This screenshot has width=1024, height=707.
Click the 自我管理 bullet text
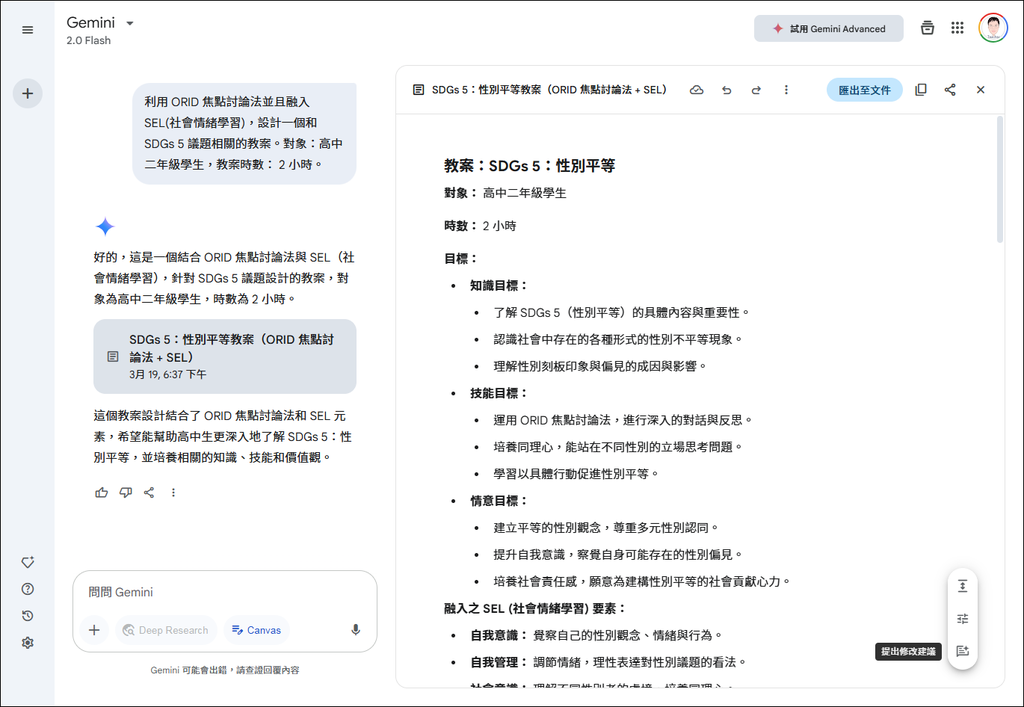tap(609, 662)
